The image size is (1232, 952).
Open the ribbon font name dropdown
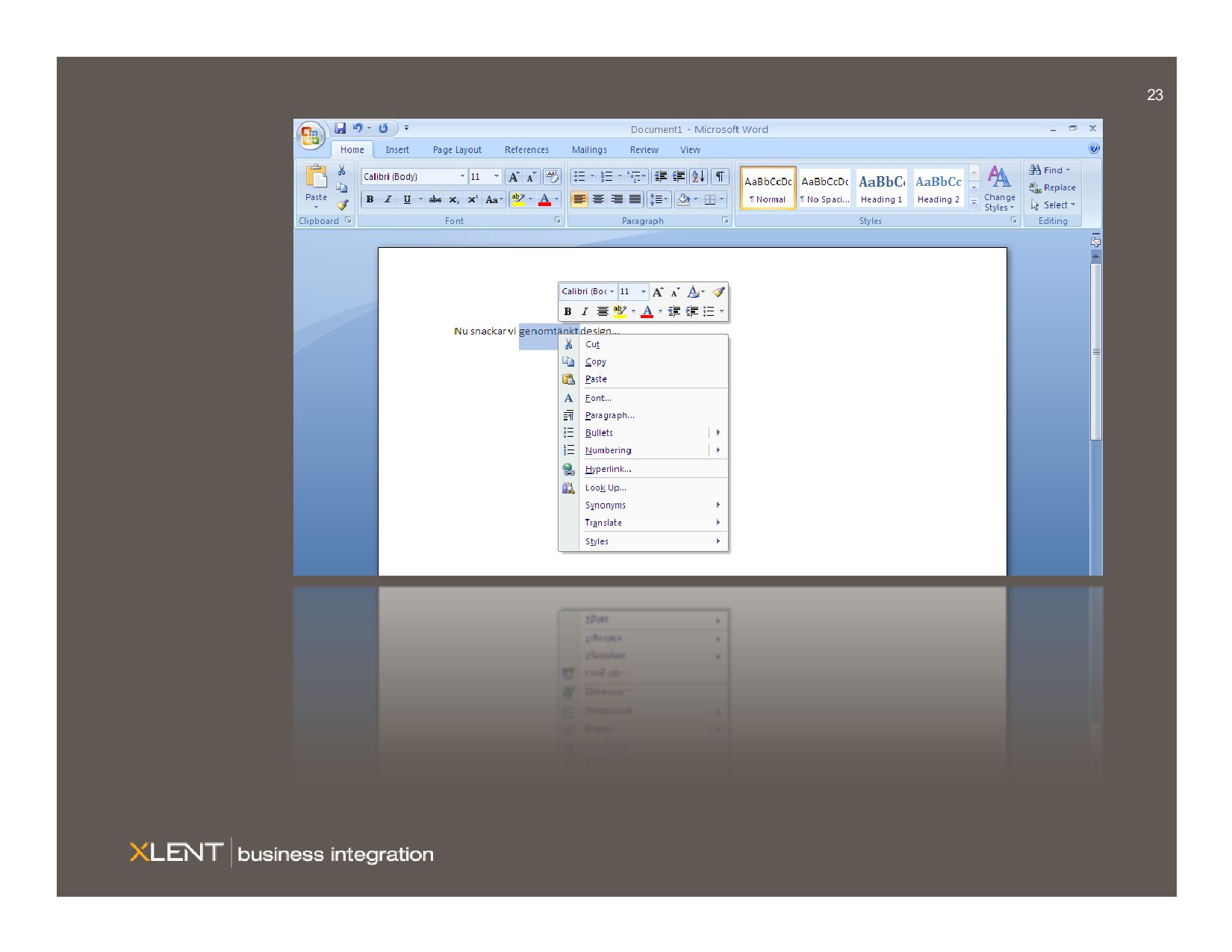(462, 177)
